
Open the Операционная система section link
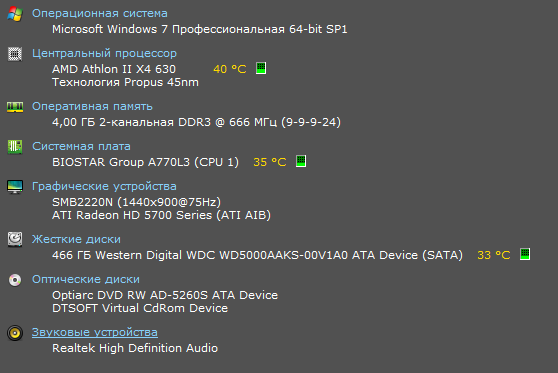(x=100, y=14)
